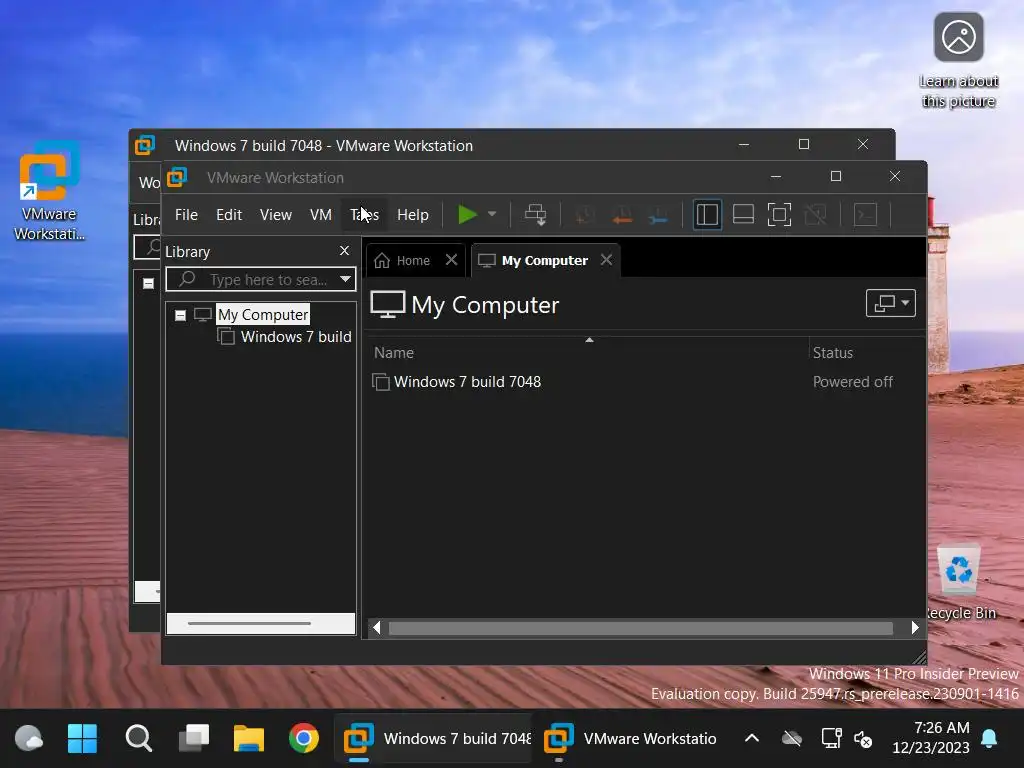This screenshot has width=1024, height=768.
Task: Select Windows 7 build in Library tree
Action: [296, 337]
